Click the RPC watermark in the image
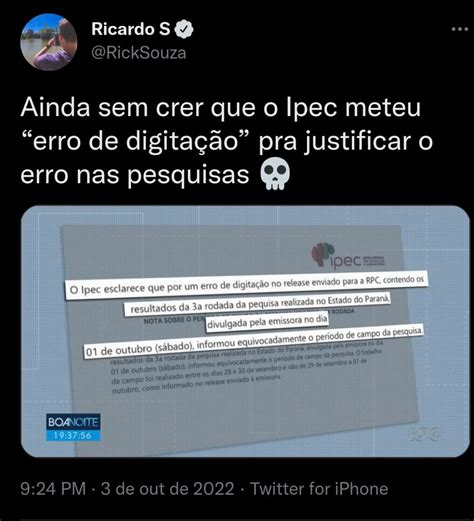This screenshot has height=521, width=474. tap(424, 434)
